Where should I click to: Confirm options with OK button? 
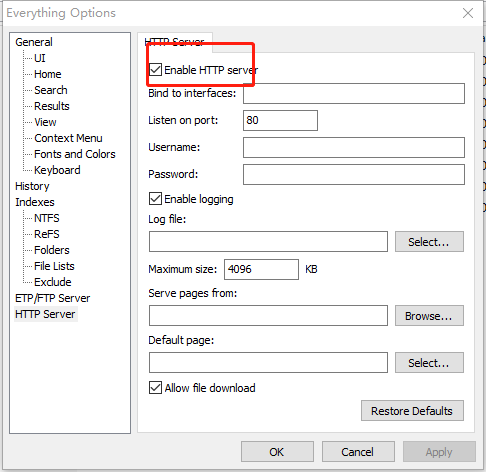(277, 452)
